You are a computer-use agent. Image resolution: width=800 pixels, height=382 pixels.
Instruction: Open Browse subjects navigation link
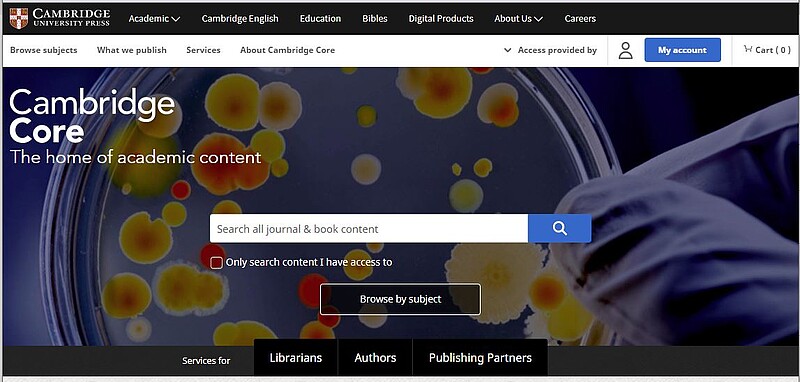tap(44, 50)
